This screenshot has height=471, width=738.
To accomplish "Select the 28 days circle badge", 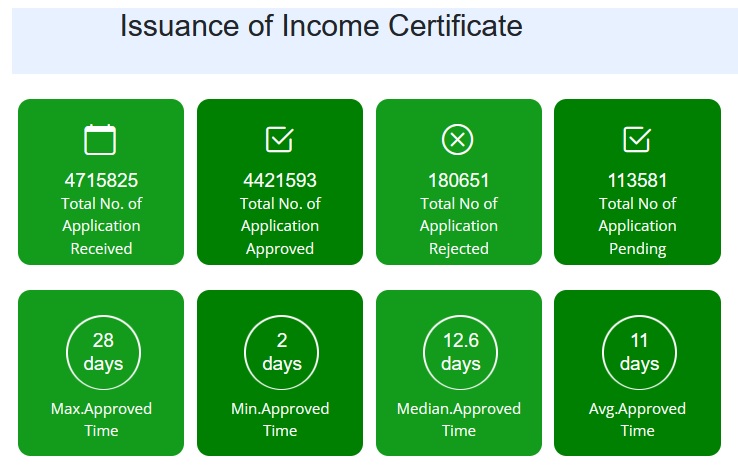I will point(103,352).
